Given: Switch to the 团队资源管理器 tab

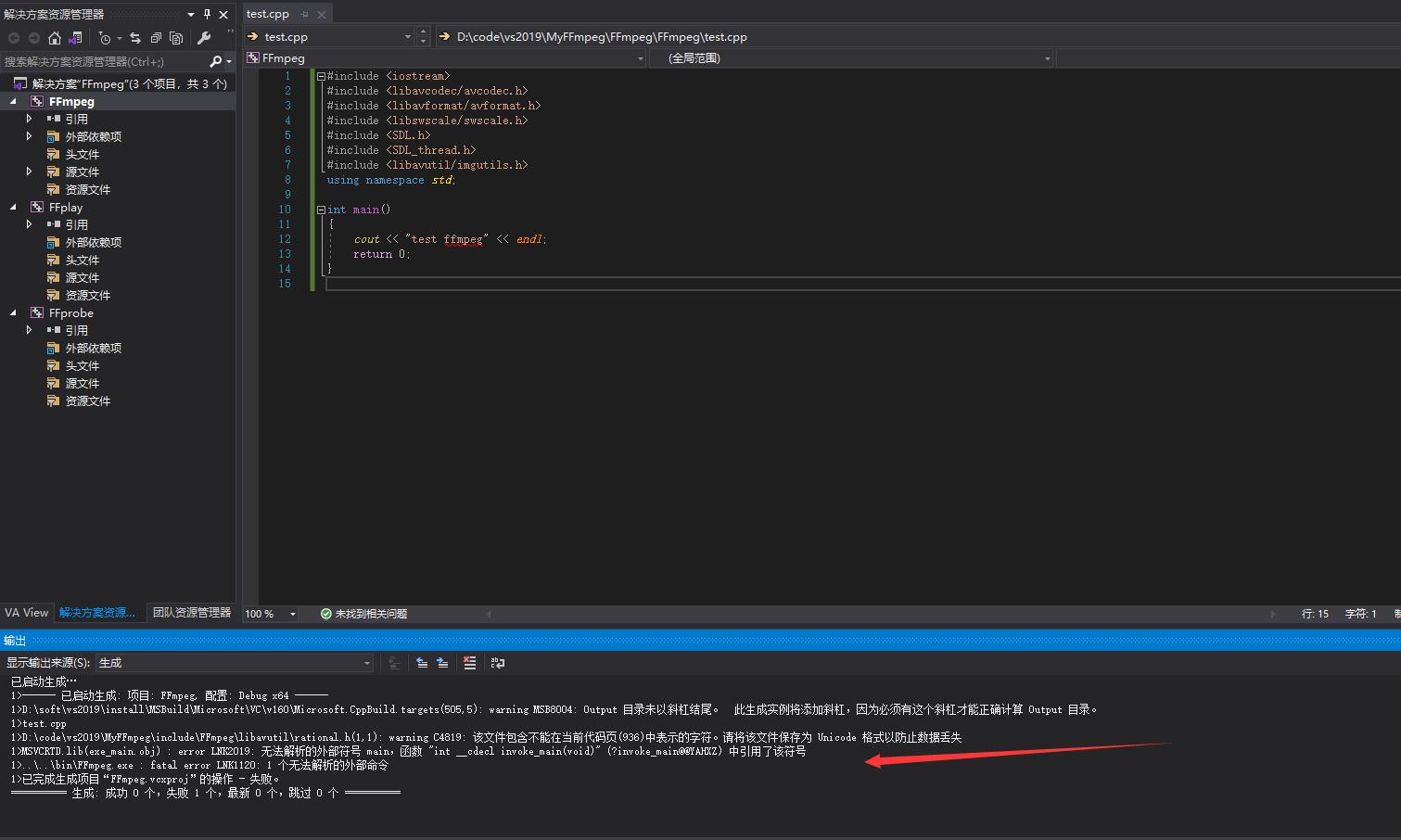Looking at the screenshot, I should click(192, 613).
